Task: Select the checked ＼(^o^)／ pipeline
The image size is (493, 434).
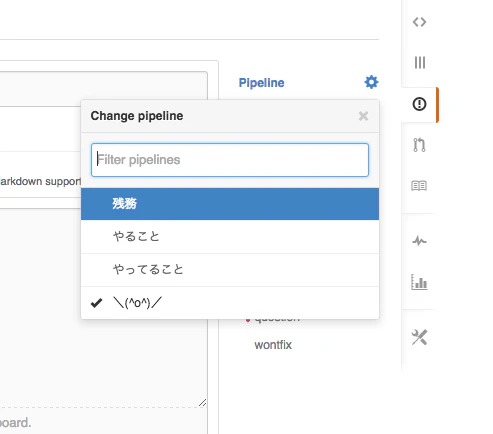Action: [230, 303]
